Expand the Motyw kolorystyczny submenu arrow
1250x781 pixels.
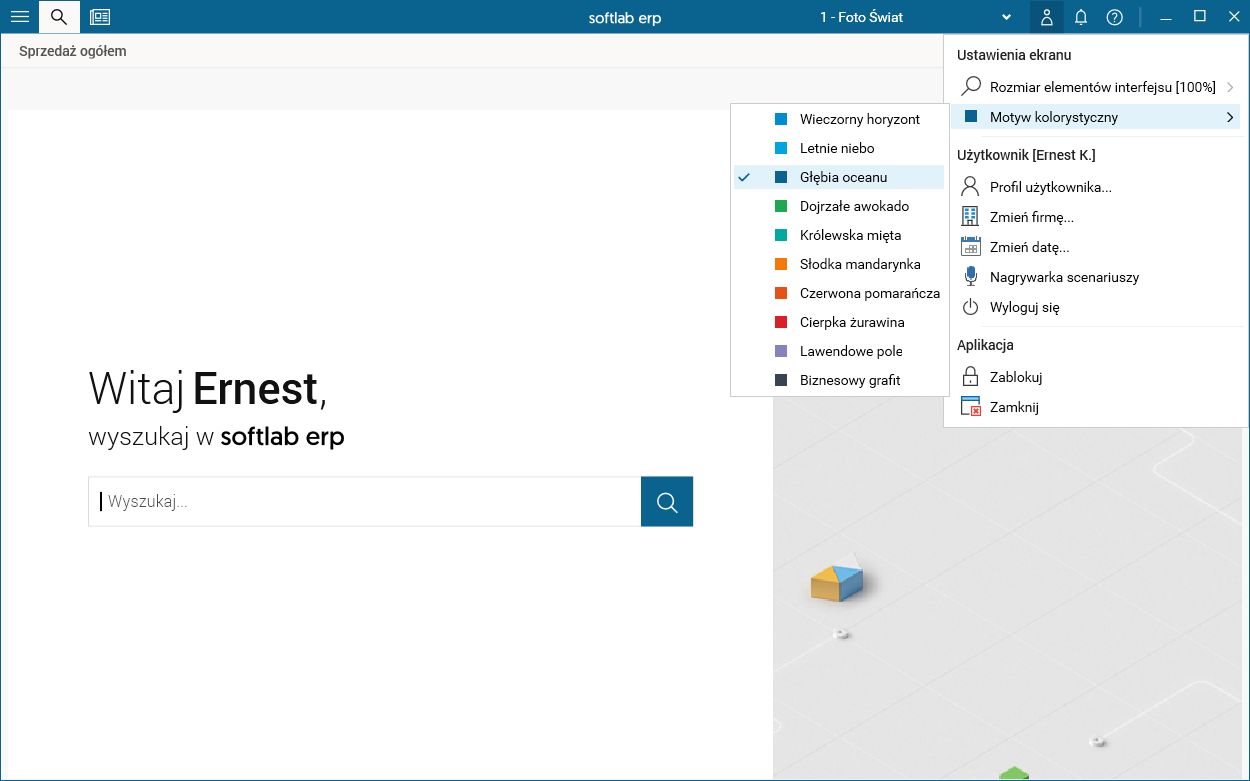(x=1229, y=117)
